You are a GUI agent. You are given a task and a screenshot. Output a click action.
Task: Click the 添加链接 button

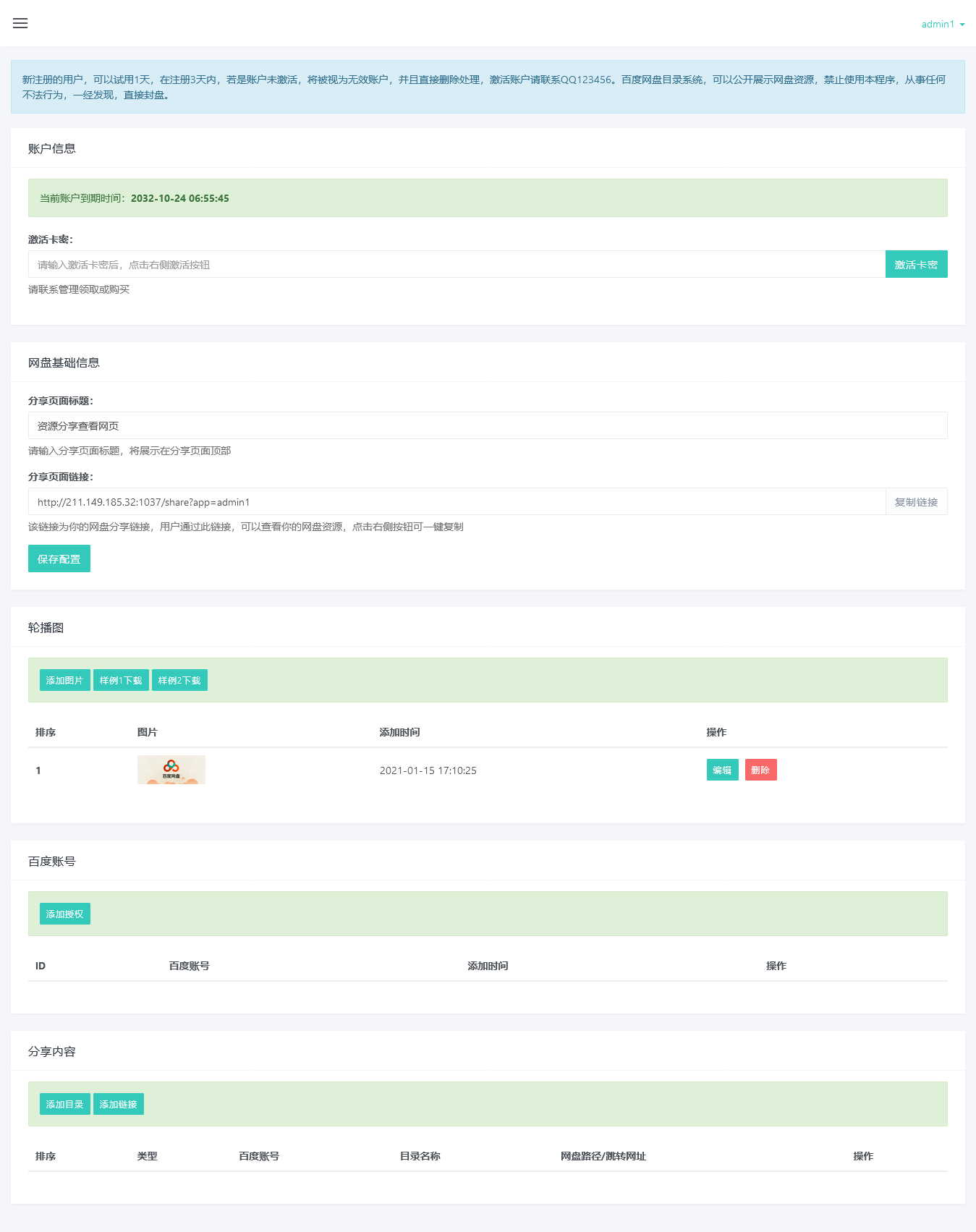coord(119,1104)
